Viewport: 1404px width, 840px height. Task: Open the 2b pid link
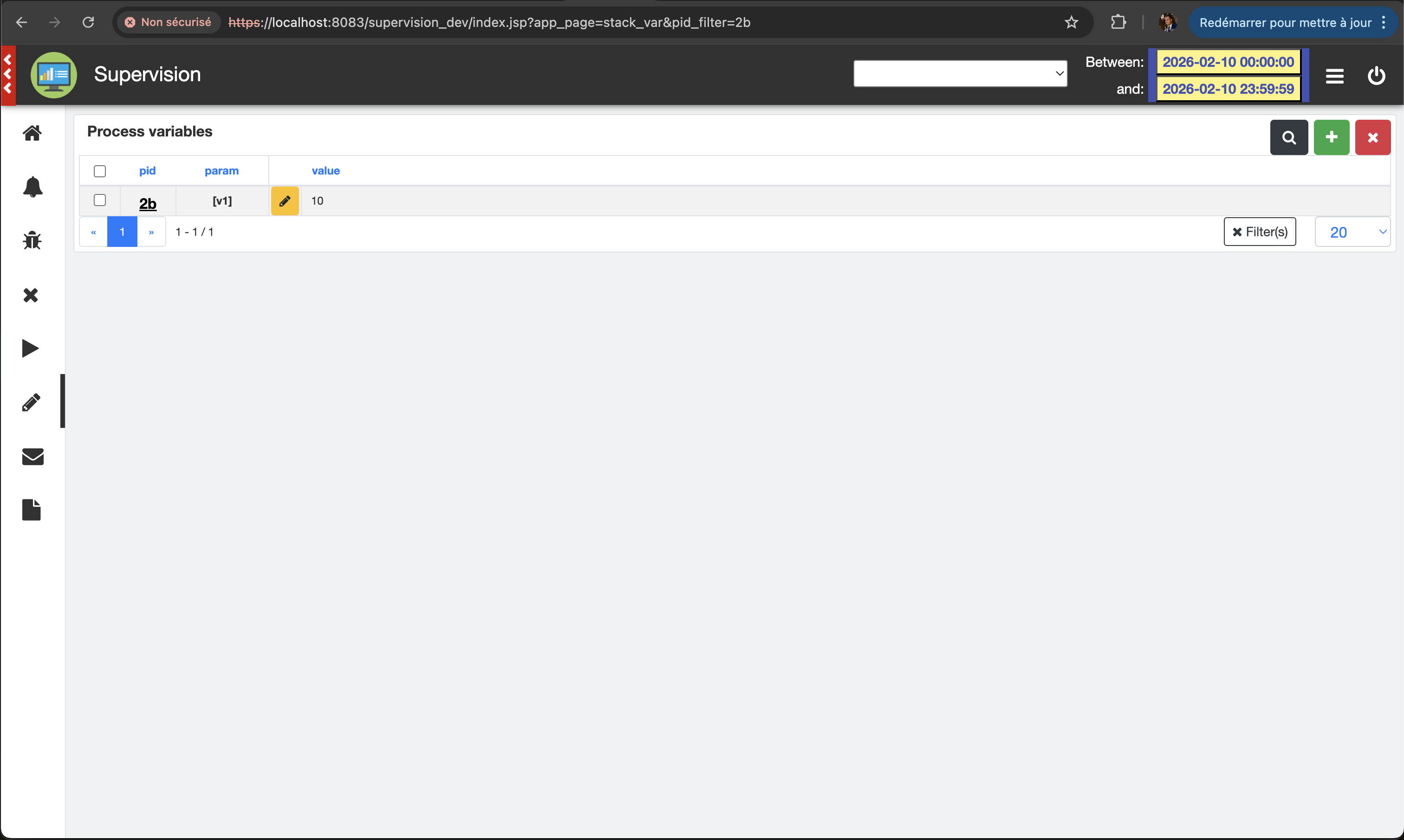click(148, 203)
